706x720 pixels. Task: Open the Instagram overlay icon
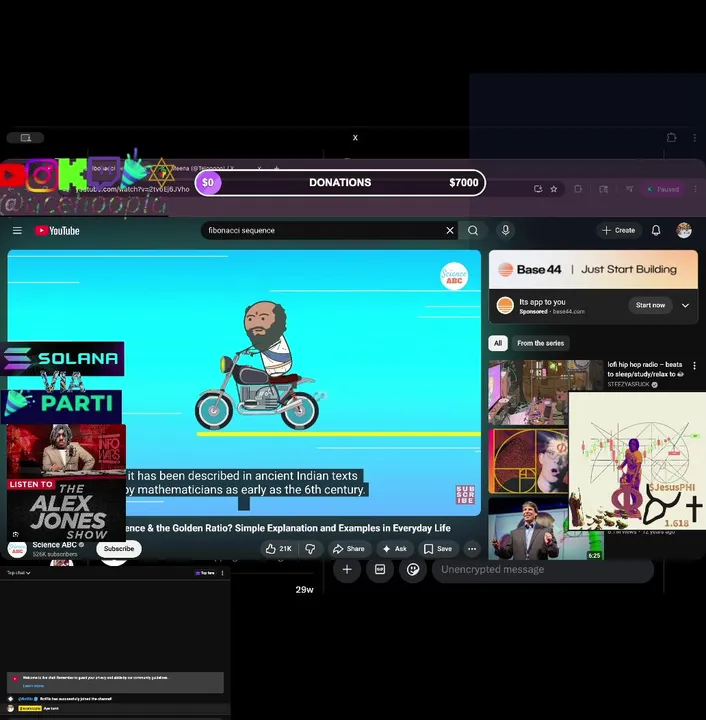[x=42, y=174]
